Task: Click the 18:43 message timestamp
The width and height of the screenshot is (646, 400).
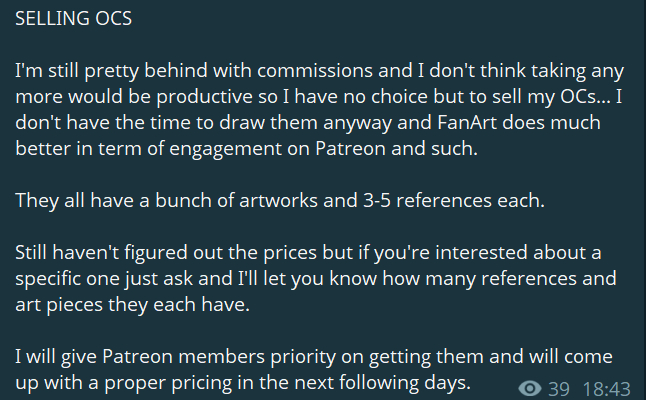Action: 605,387
